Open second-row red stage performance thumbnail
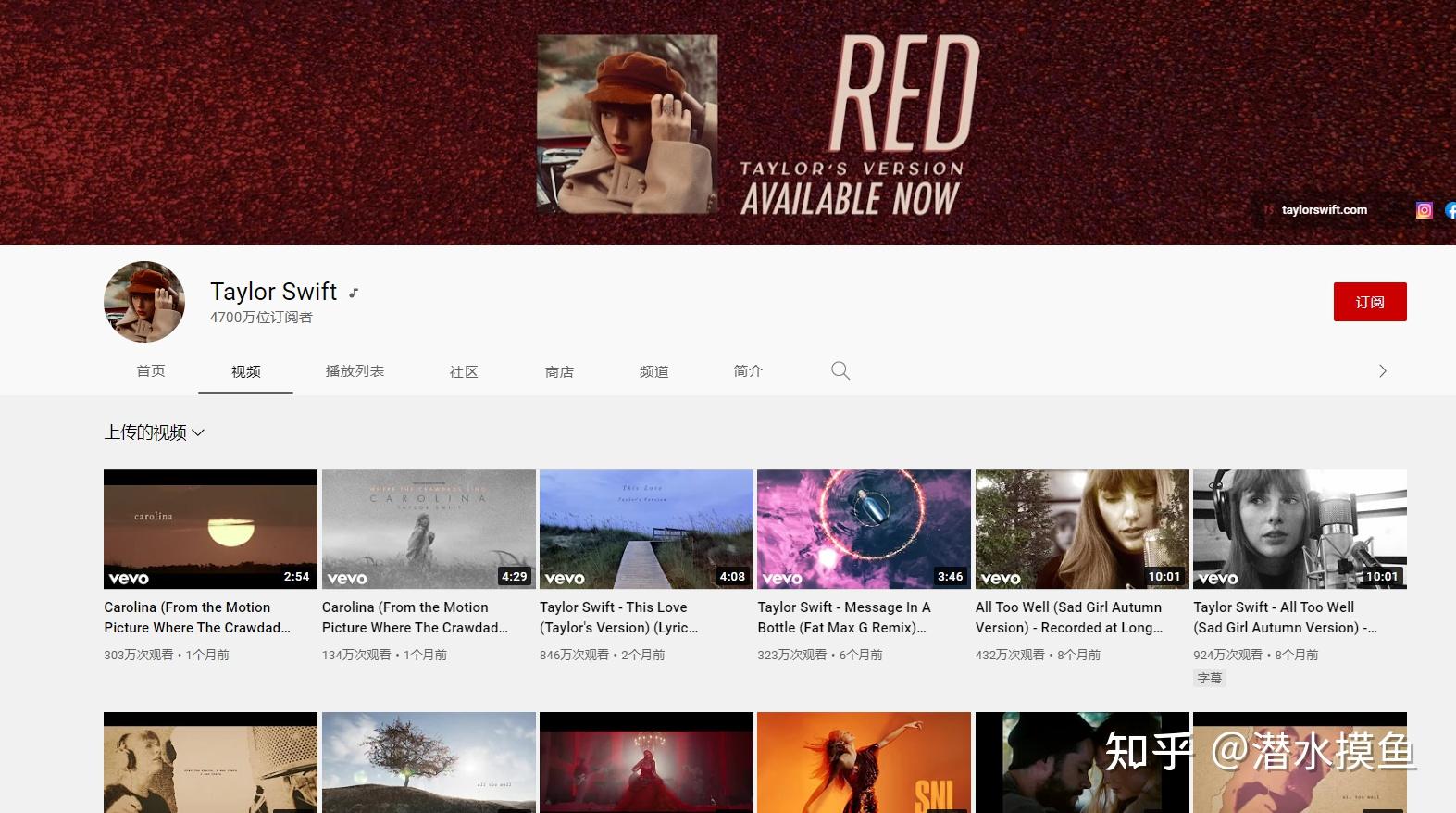The image size is (1456, 813). pos(646,762)
